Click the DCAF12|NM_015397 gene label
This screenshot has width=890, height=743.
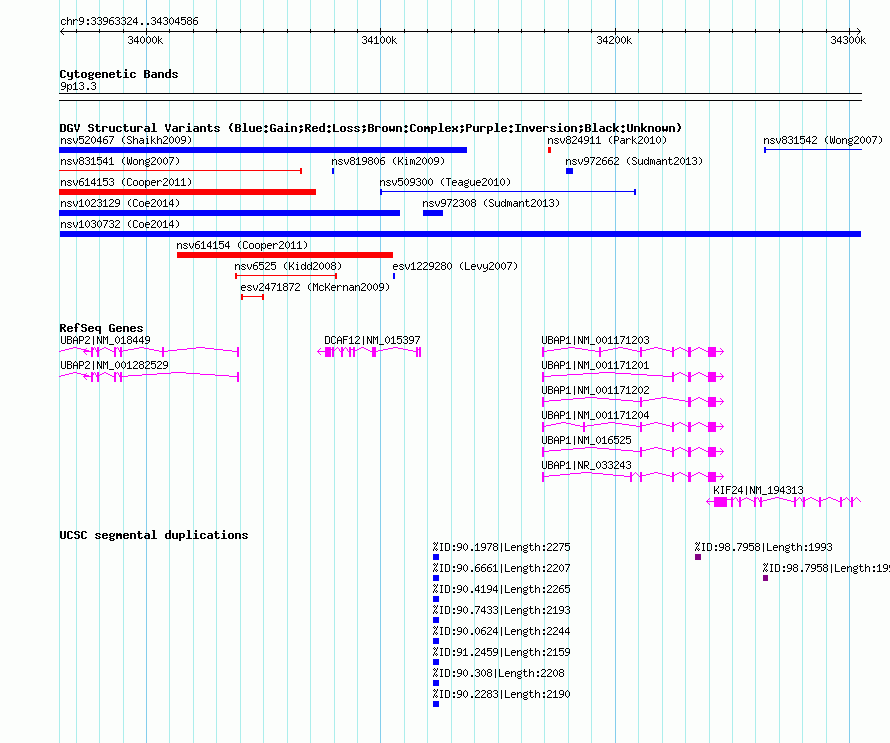372,340
